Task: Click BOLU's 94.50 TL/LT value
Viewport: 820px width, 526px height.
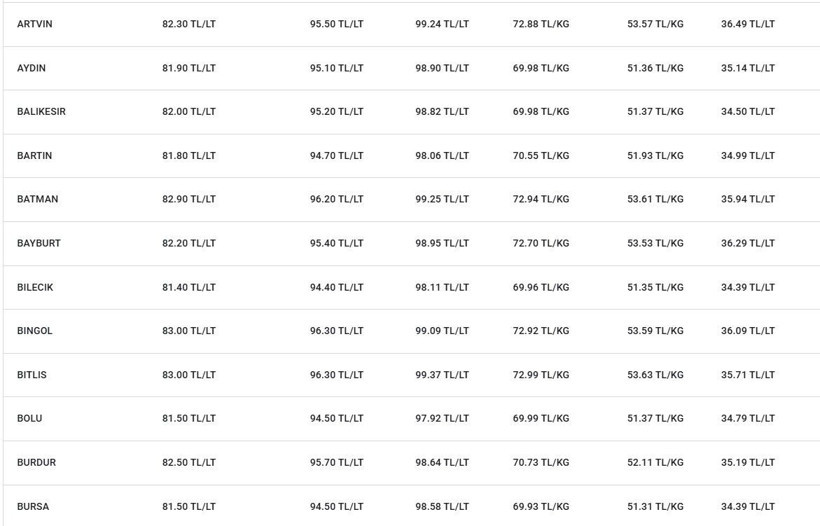Action: (336, 418)
